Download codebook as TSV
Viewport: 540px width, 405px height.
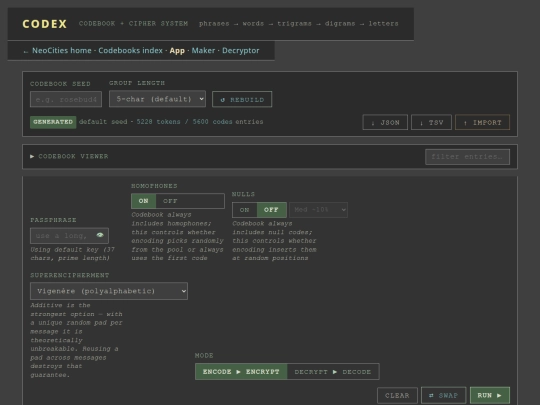(431, 122)
